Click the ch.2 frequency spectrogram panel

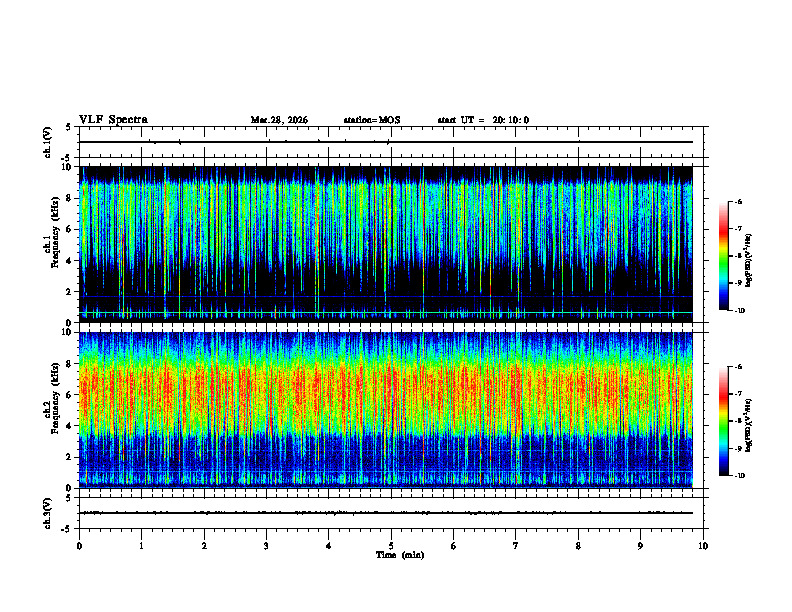385,410
